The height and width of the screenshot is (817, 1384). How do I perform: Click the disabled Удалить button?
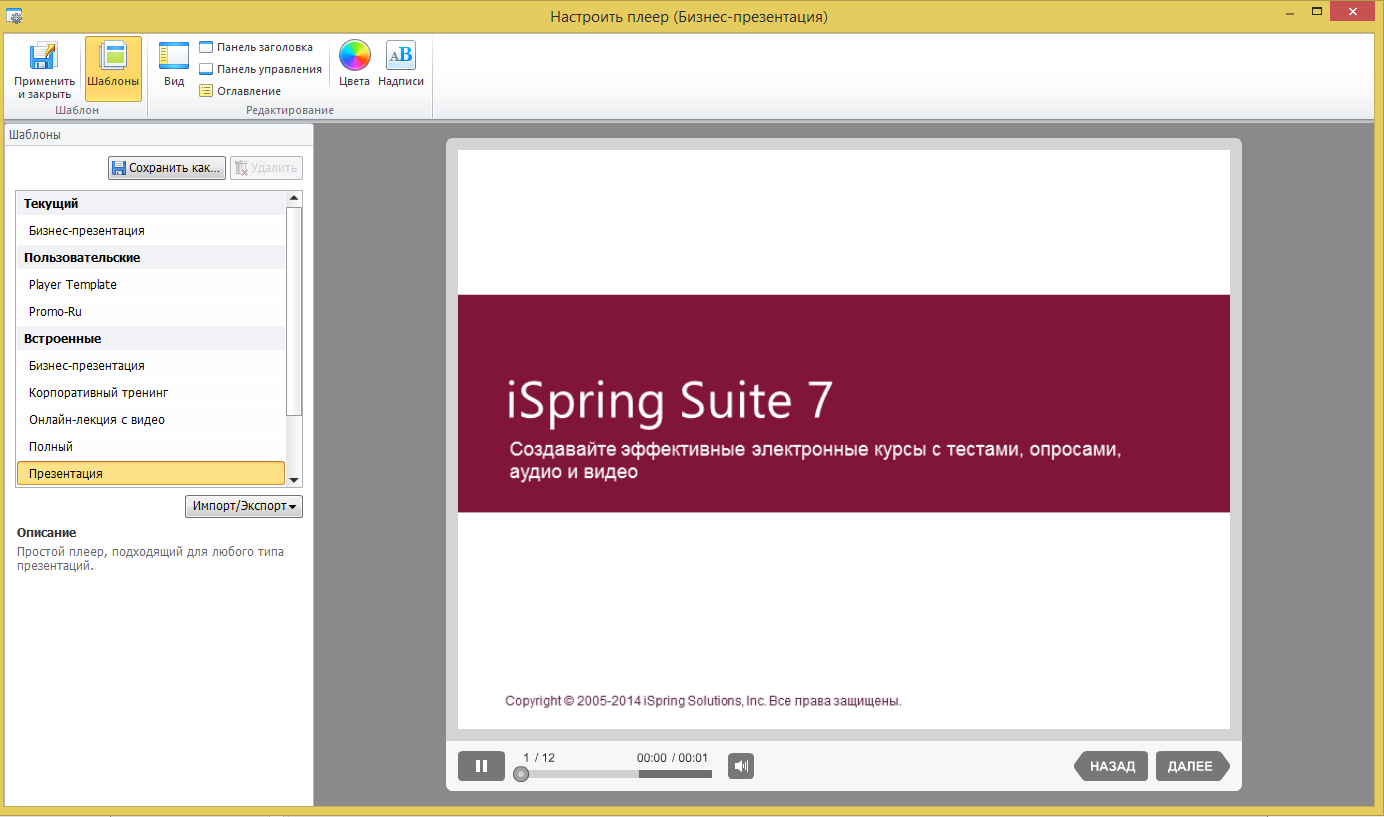point(266,168)
